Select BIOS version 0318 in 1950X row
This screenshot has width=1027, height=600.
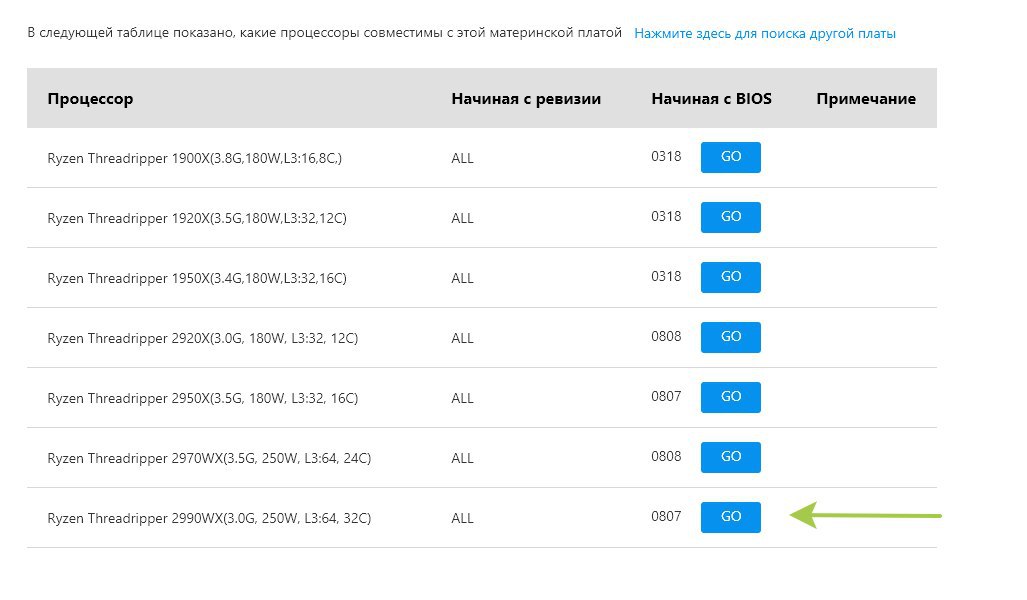[x=666, y=276]
